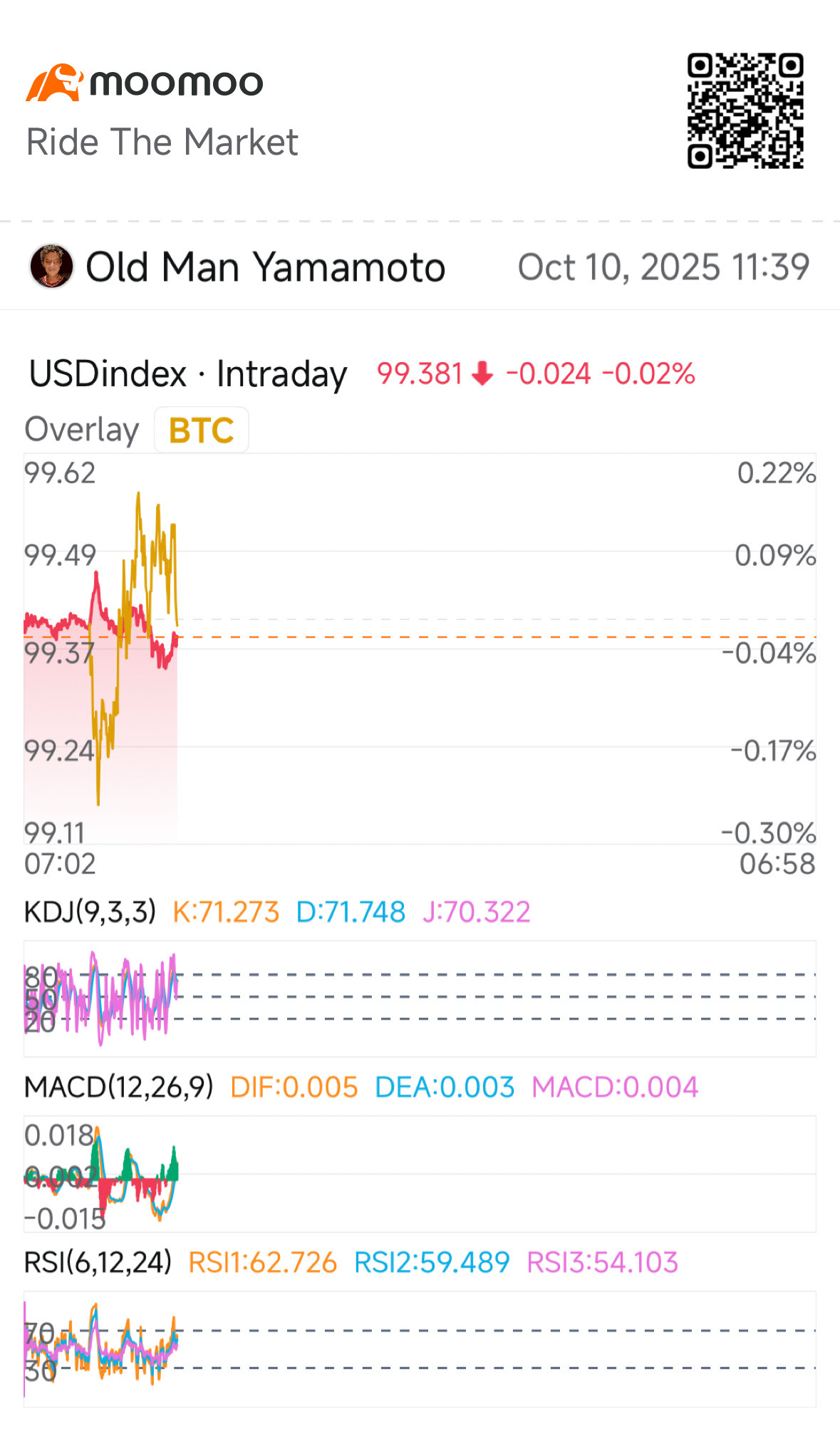Click the 07:02 start time label

[x=60, y=864]
